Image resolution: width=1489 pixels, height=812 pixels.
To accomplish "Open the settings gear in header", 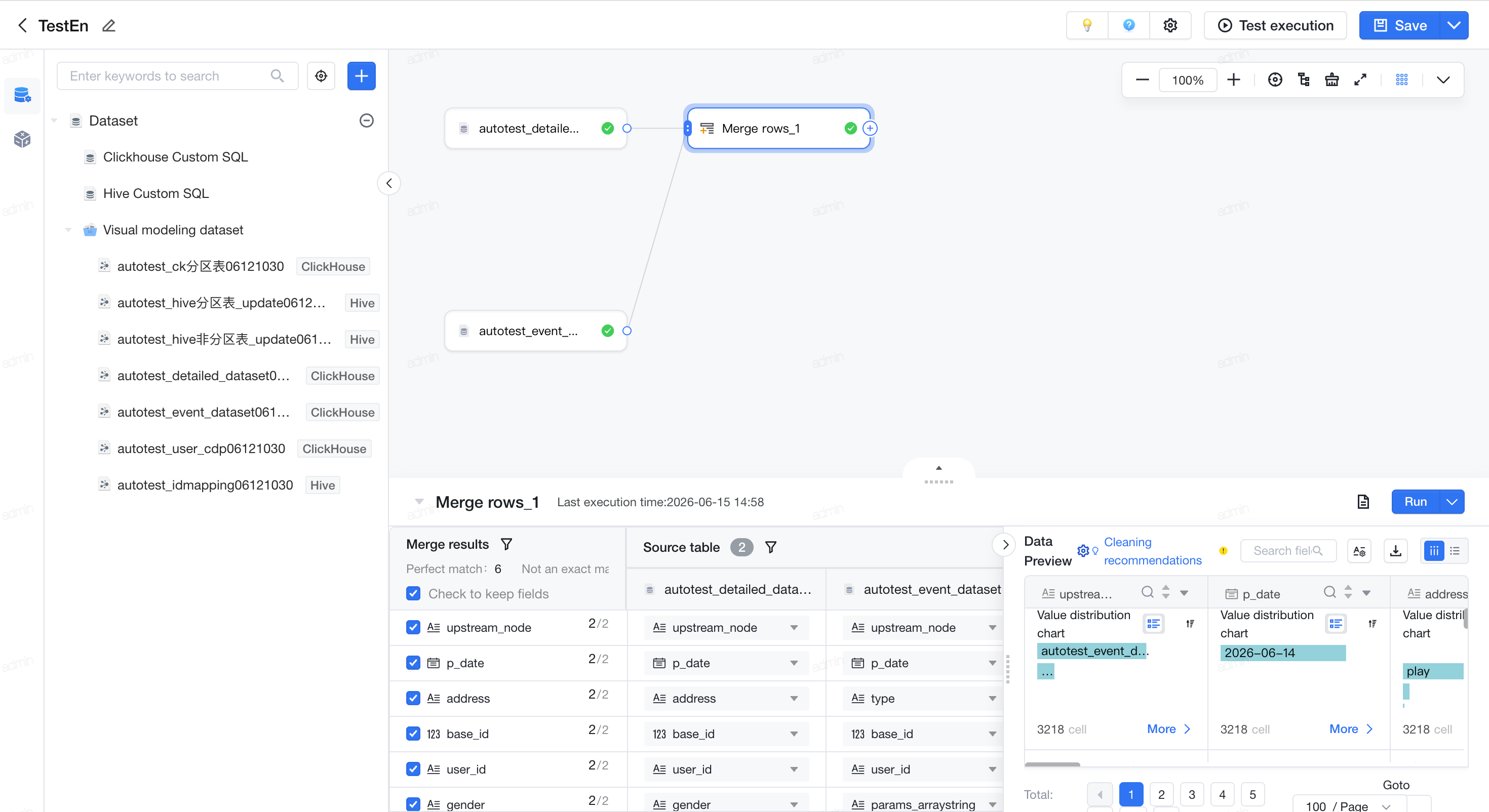I will [x=1170, y=25].
